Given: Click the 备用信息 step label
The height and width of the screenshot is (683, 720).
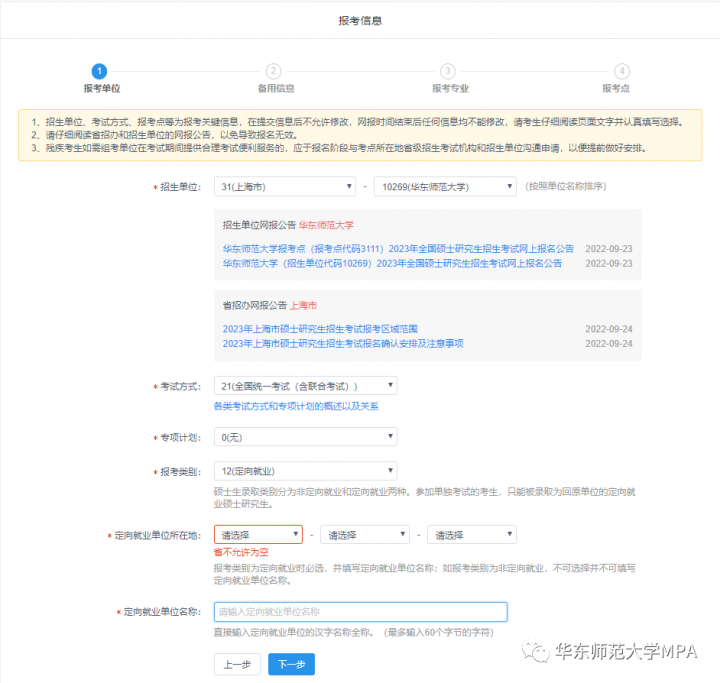Looking at the screenshot, I should pos(276,89).
